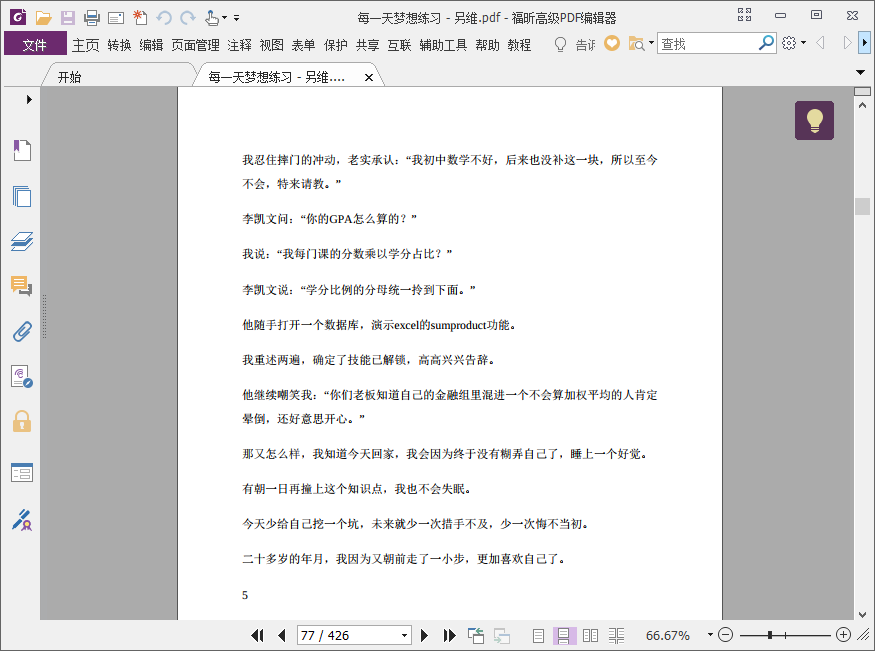Open the attachments paperclip panel

coord(22,331)
